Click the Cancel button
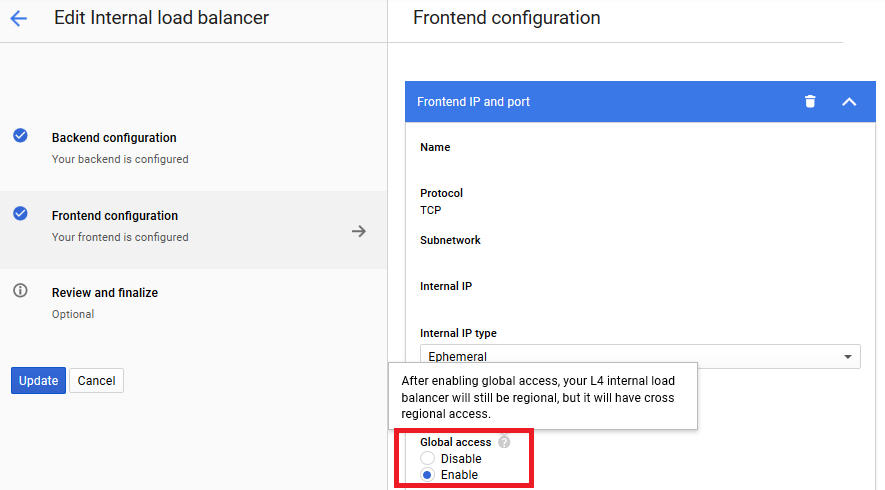 pos(96,381)
